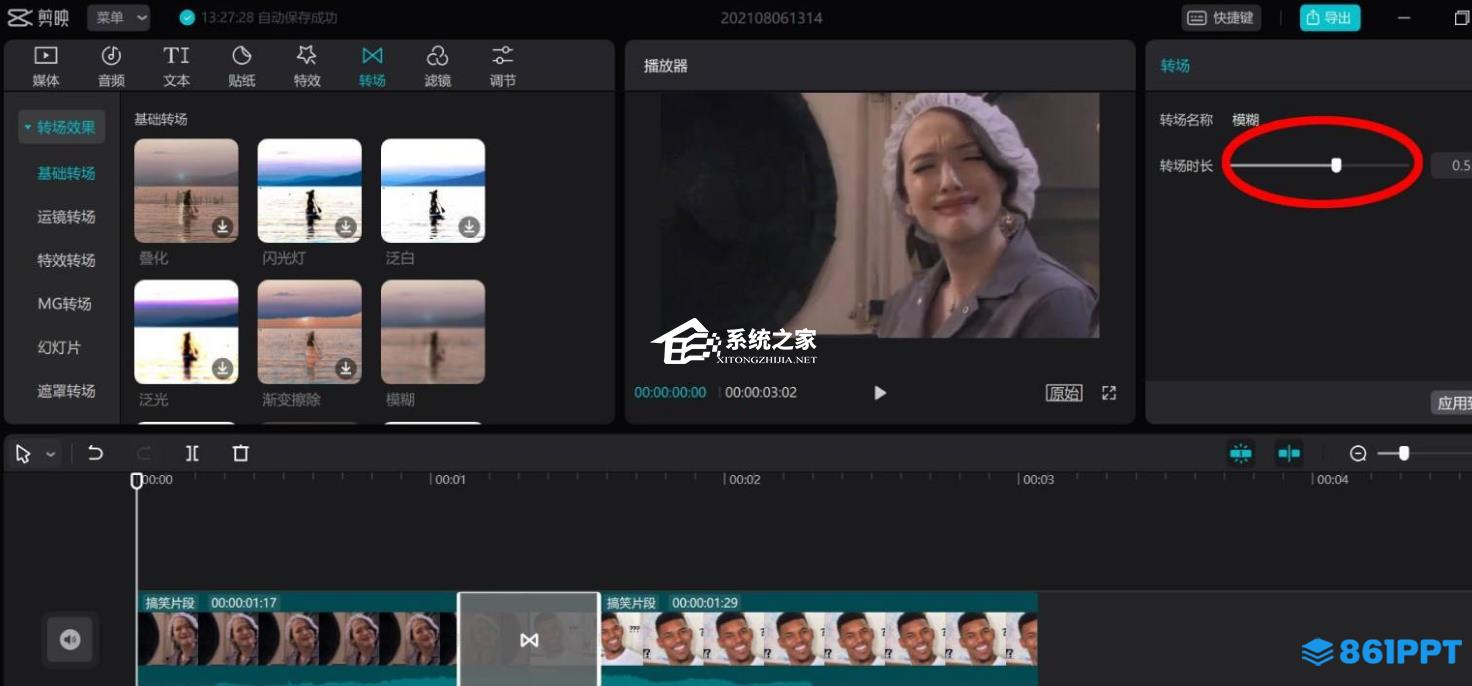Image resolution: width=1472 pixels, height=686 pixels.
Task: Click the 00:03 mark on the timeline ruler
Action: coord(1038,480)
